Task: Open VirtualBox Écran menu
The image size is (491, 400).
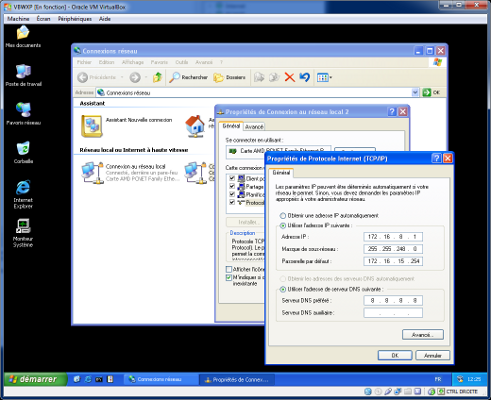Action: point(43,19)
